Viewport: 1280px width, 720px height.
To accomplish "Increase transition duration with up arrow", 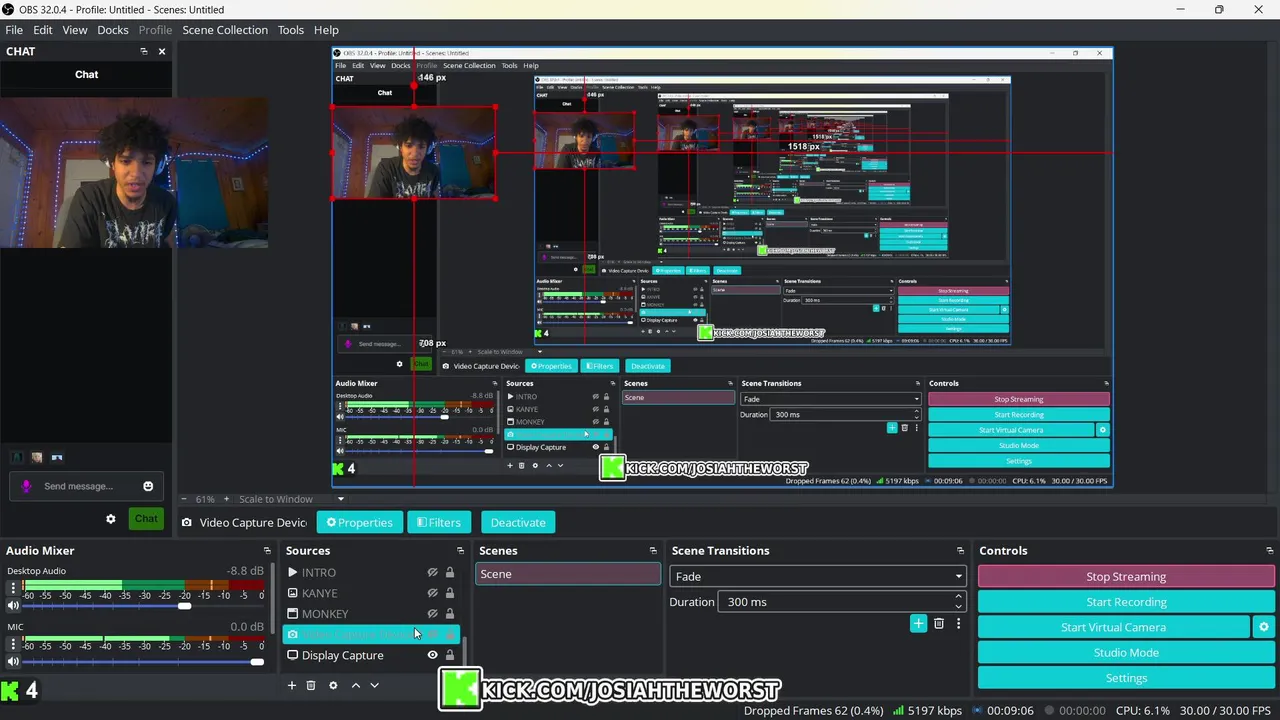I will point(958,597).
